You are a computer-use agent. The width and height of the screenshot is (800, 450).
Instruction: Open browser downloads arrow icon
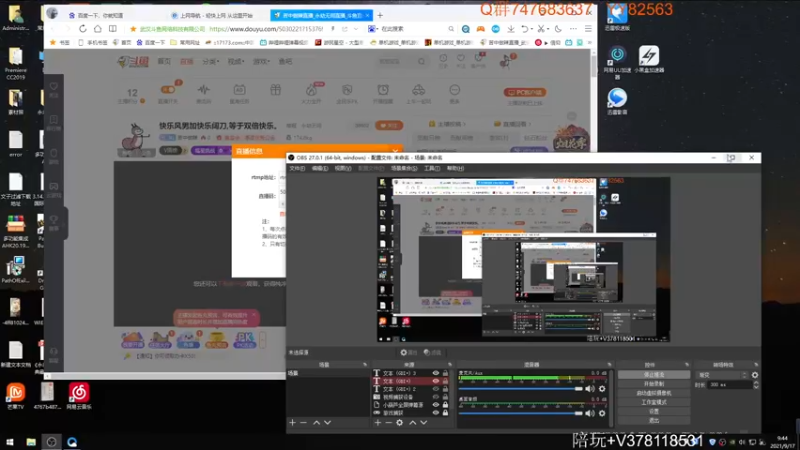511,29
